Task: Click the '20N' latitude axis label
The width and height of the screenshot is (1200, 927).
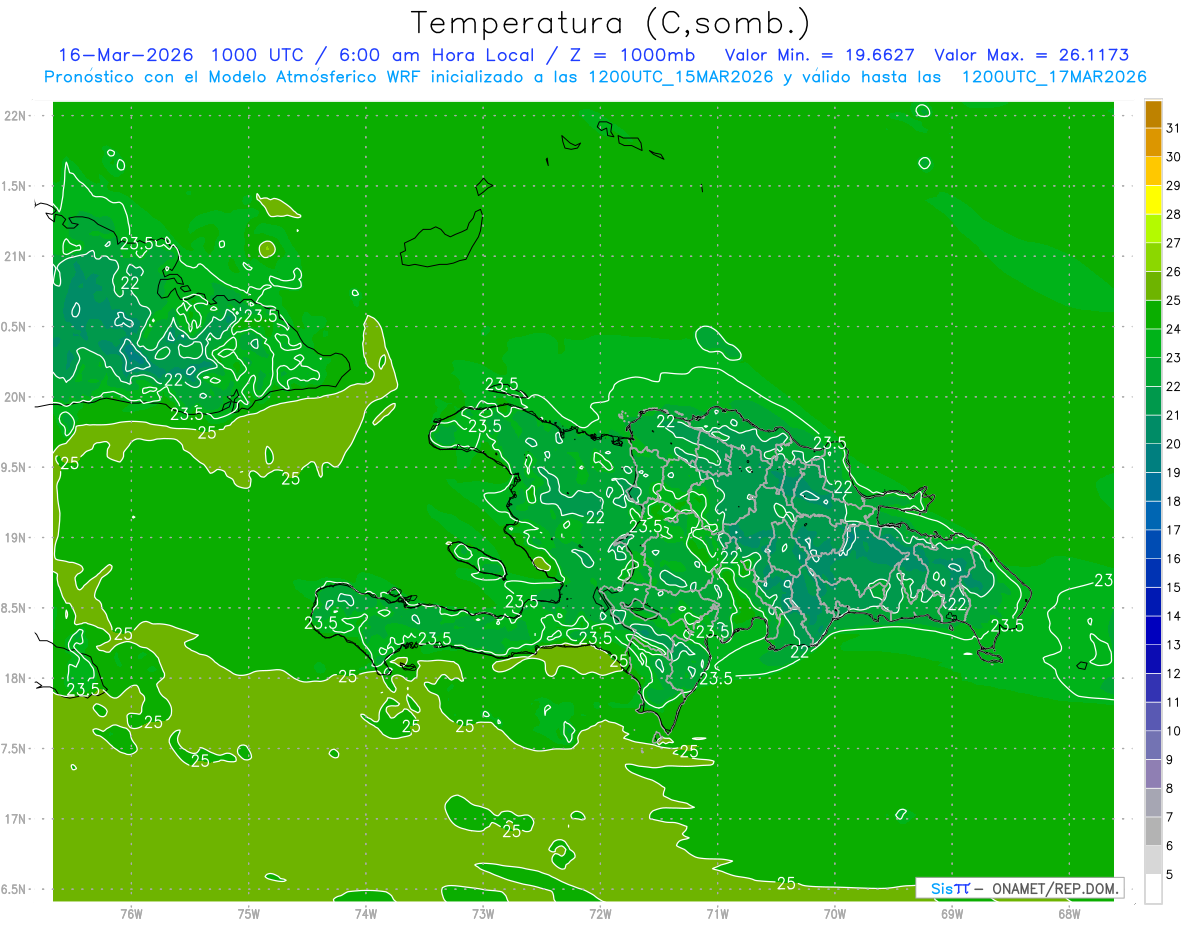Action: tap(15, 397)
